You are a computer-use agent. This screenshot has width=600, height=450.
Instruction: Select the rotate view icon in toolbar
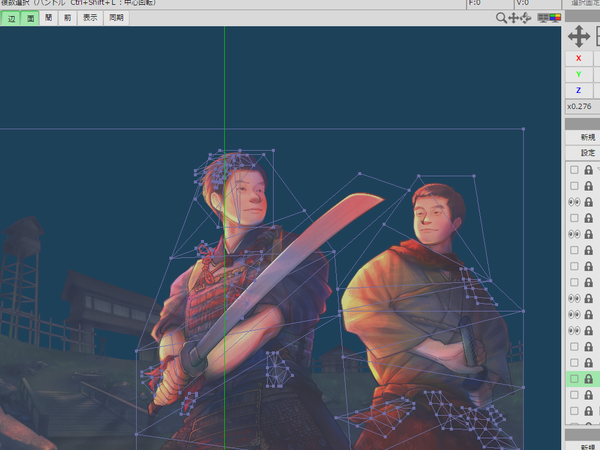(526, 18)
